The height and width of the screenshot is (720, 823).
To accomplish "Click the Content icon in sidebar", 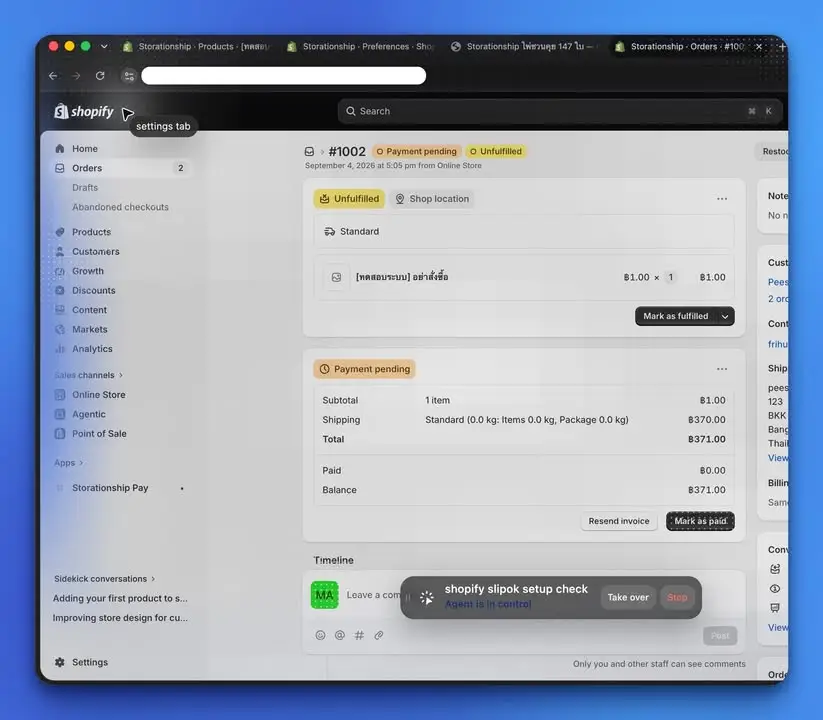I will point(60,310).
